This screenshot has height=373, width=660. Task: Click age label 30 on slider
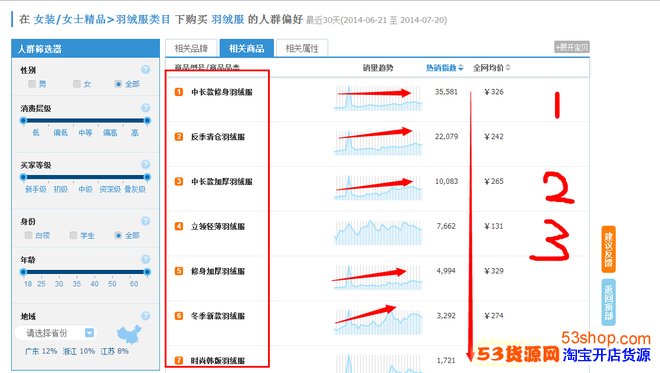point(59,284)
